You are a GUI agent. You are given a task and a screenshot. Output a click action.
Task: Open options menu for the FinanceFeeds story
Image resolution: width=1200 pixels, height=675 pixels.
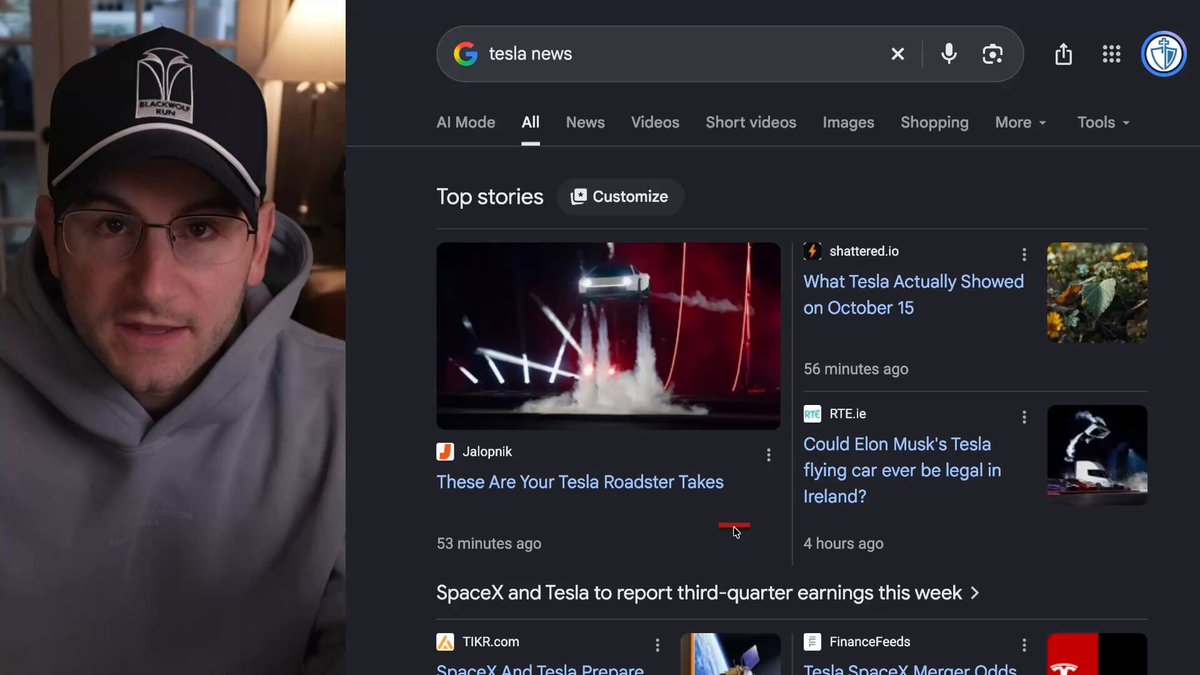tap(1024, 645)
